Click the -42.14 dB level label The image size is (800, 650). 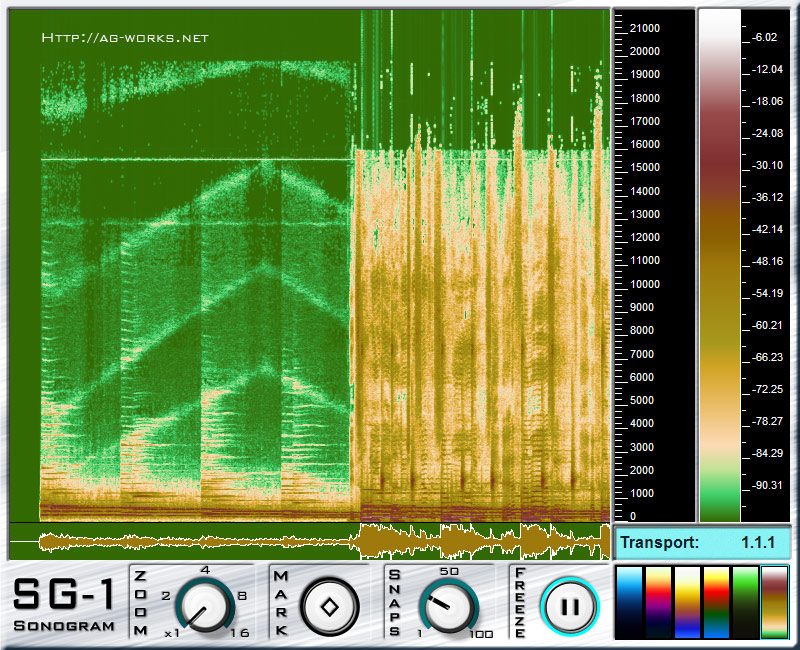point(767,229)
